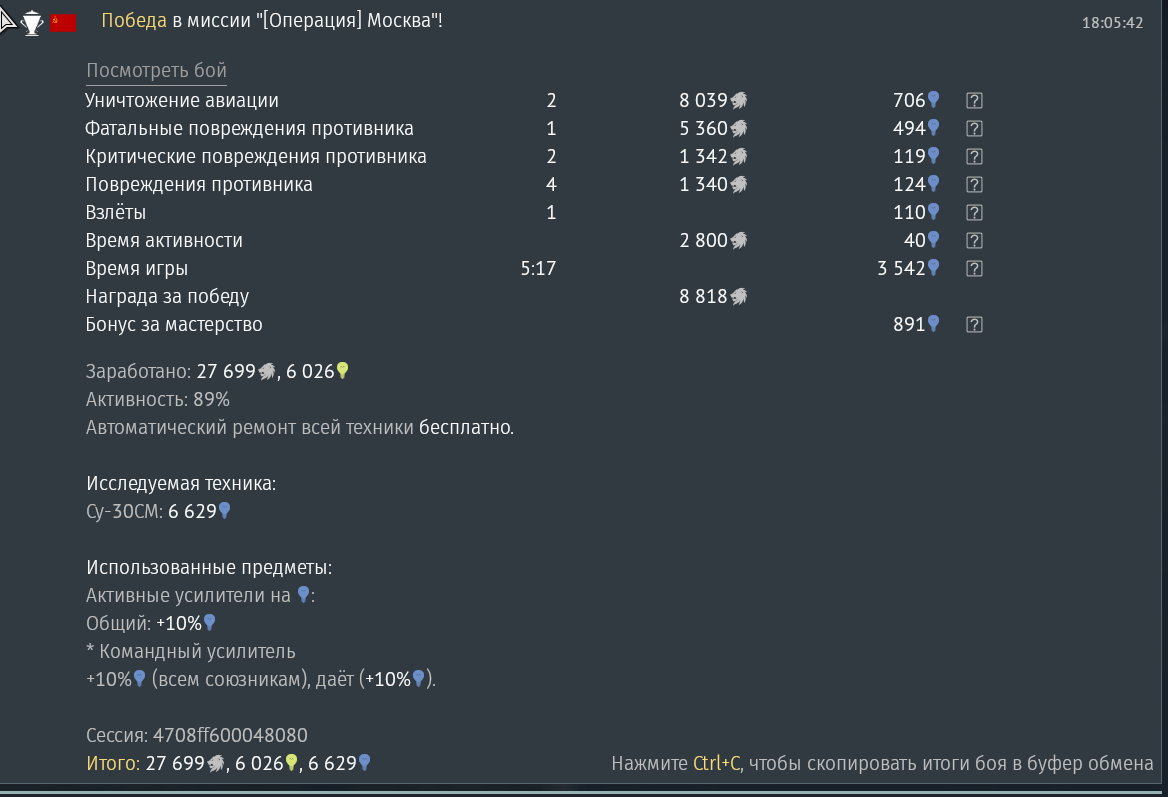Image resolution: width=1168 pixels, height=797 pixels.
Task: Click silver lion icon next to 5 360
Action: point(739,129)
